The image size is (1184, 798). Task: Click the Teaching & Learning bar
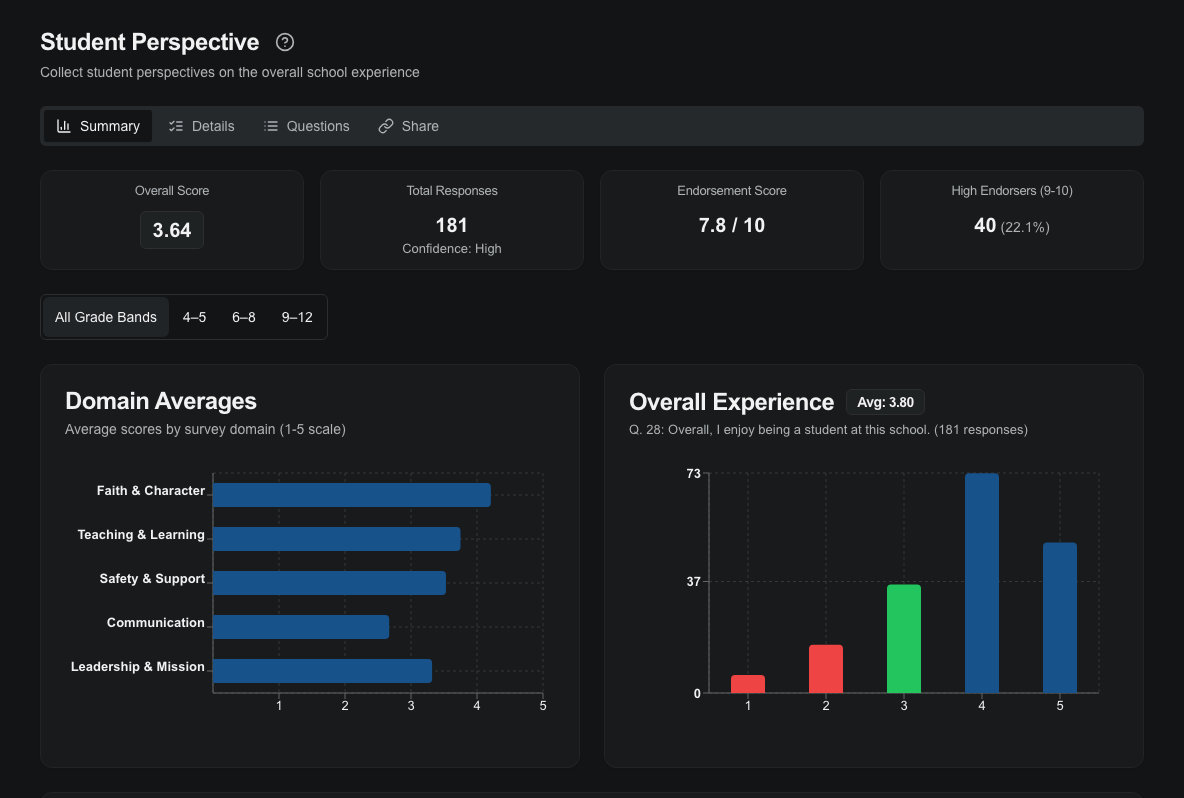(337, 539)
